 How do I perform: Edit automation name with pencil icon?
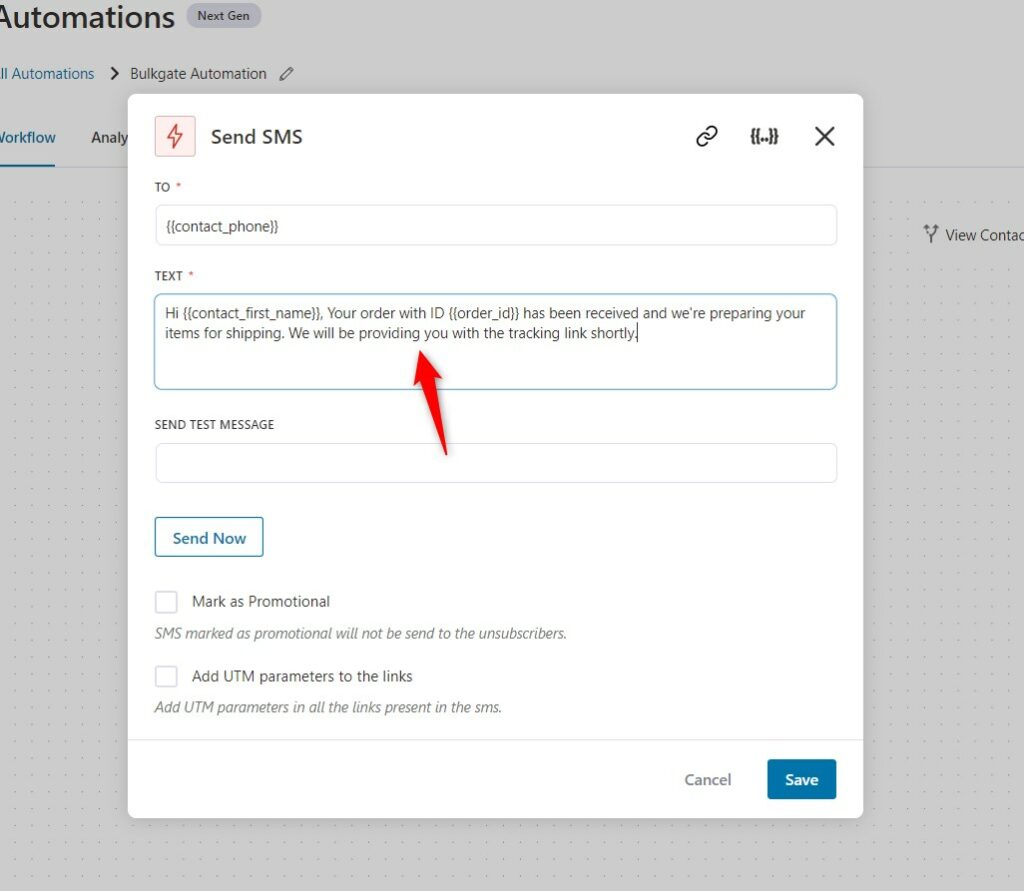(286, 74)
